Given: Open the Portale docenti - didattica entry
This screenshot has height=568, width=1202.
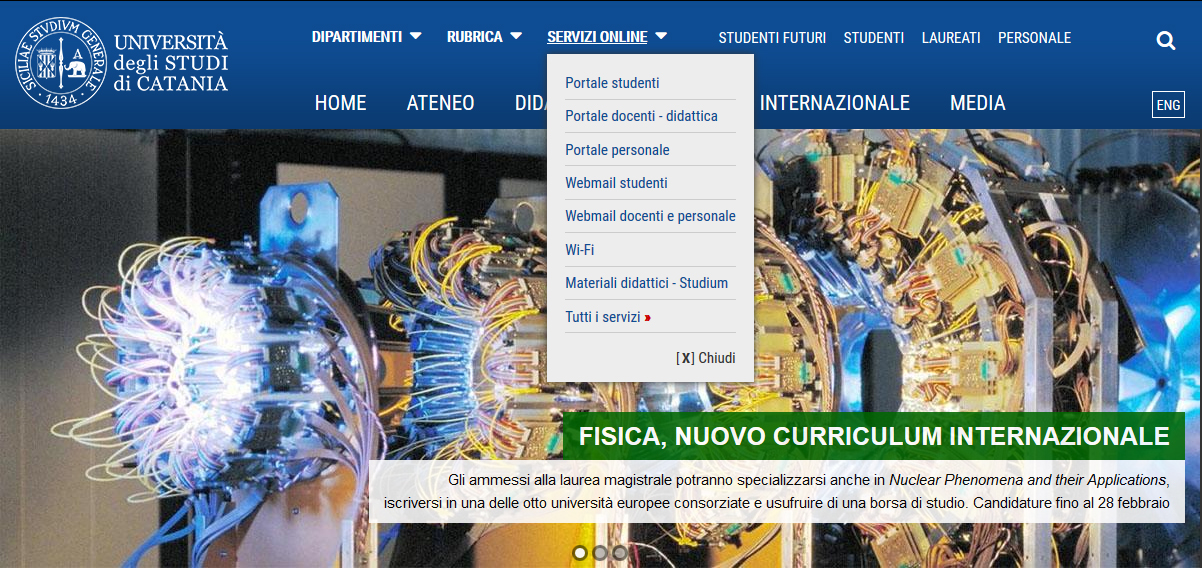Looking at the screenshot, I should (641, 116).
